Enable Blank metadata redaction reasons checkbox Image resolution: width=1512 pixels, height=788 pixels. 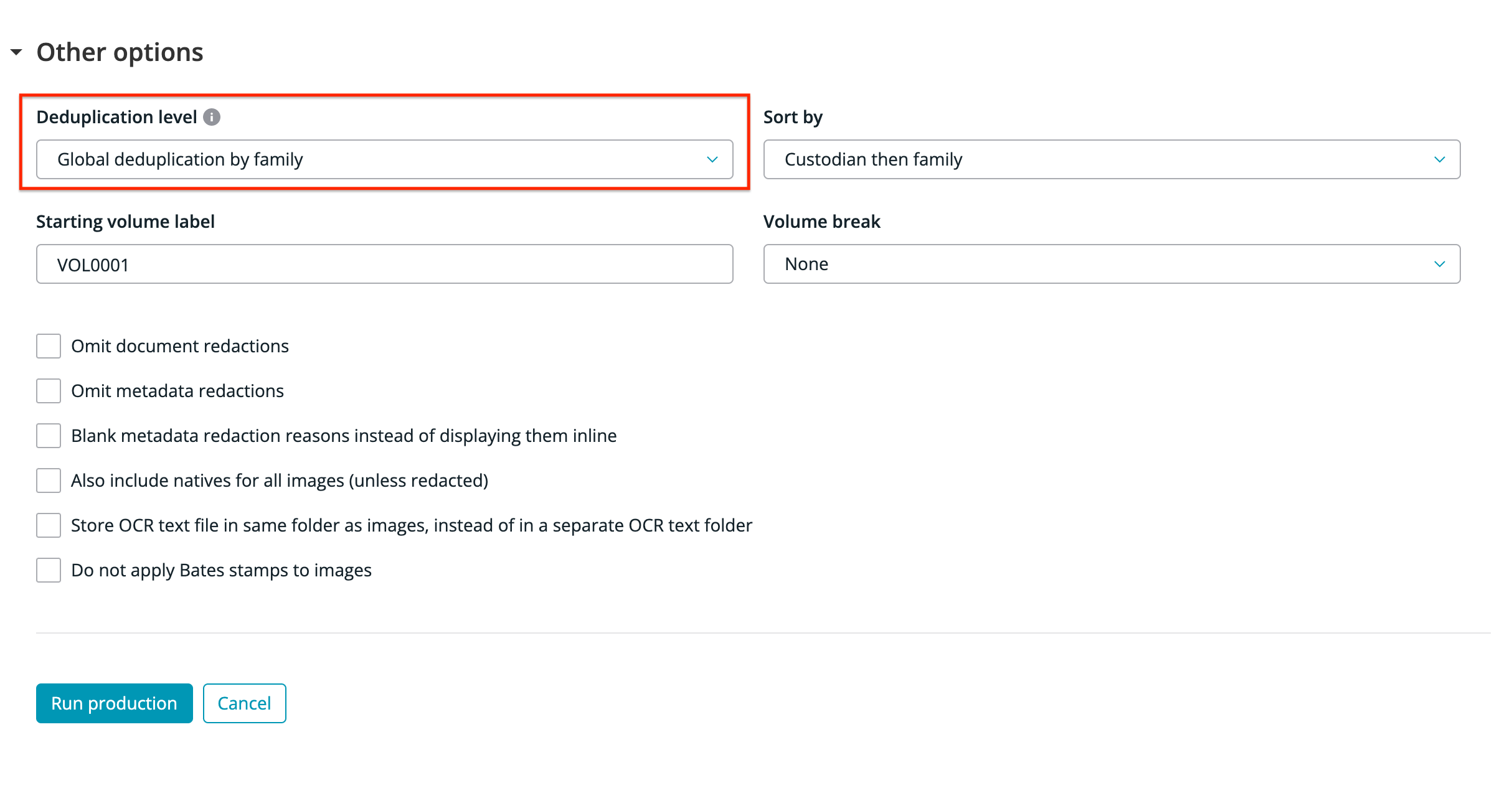(49, 436)
